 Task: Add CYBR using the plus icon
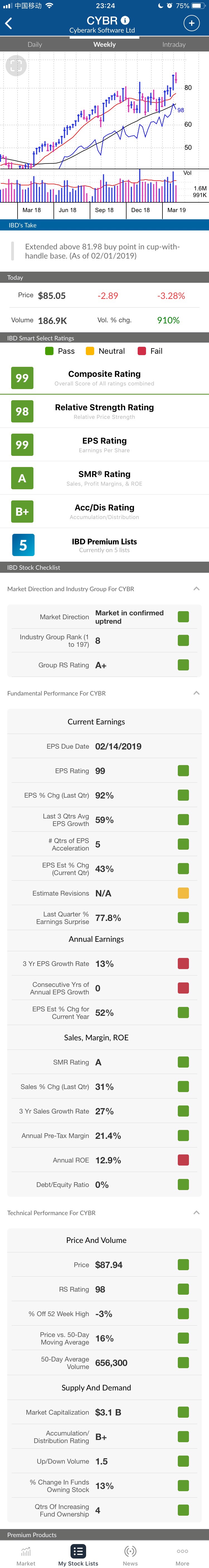pyautogui.click(x=191, y=23)
